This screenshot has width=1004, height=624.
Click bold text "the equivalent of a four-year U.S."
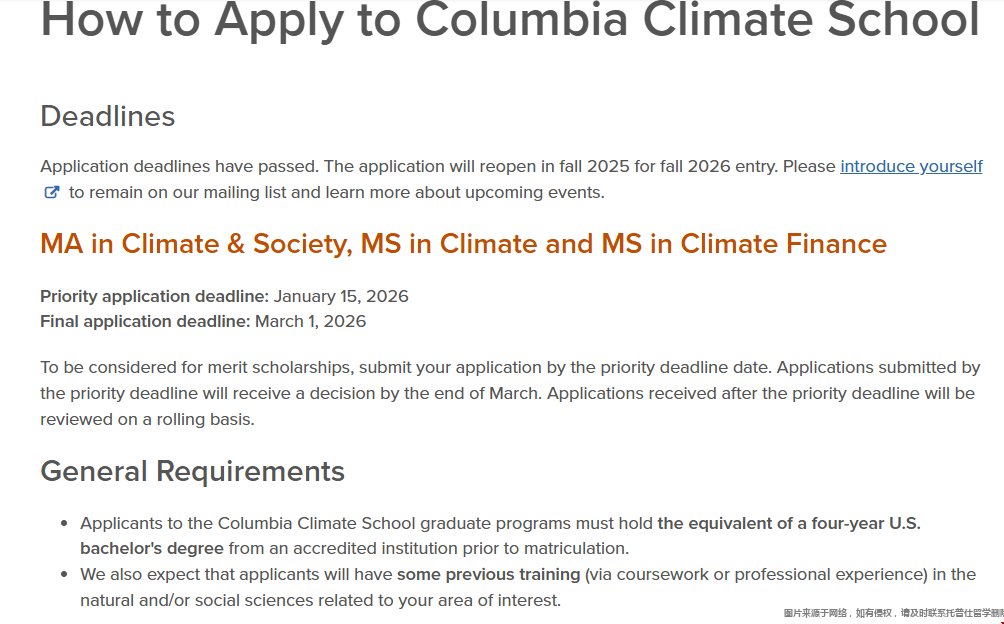tap(789, 523)
